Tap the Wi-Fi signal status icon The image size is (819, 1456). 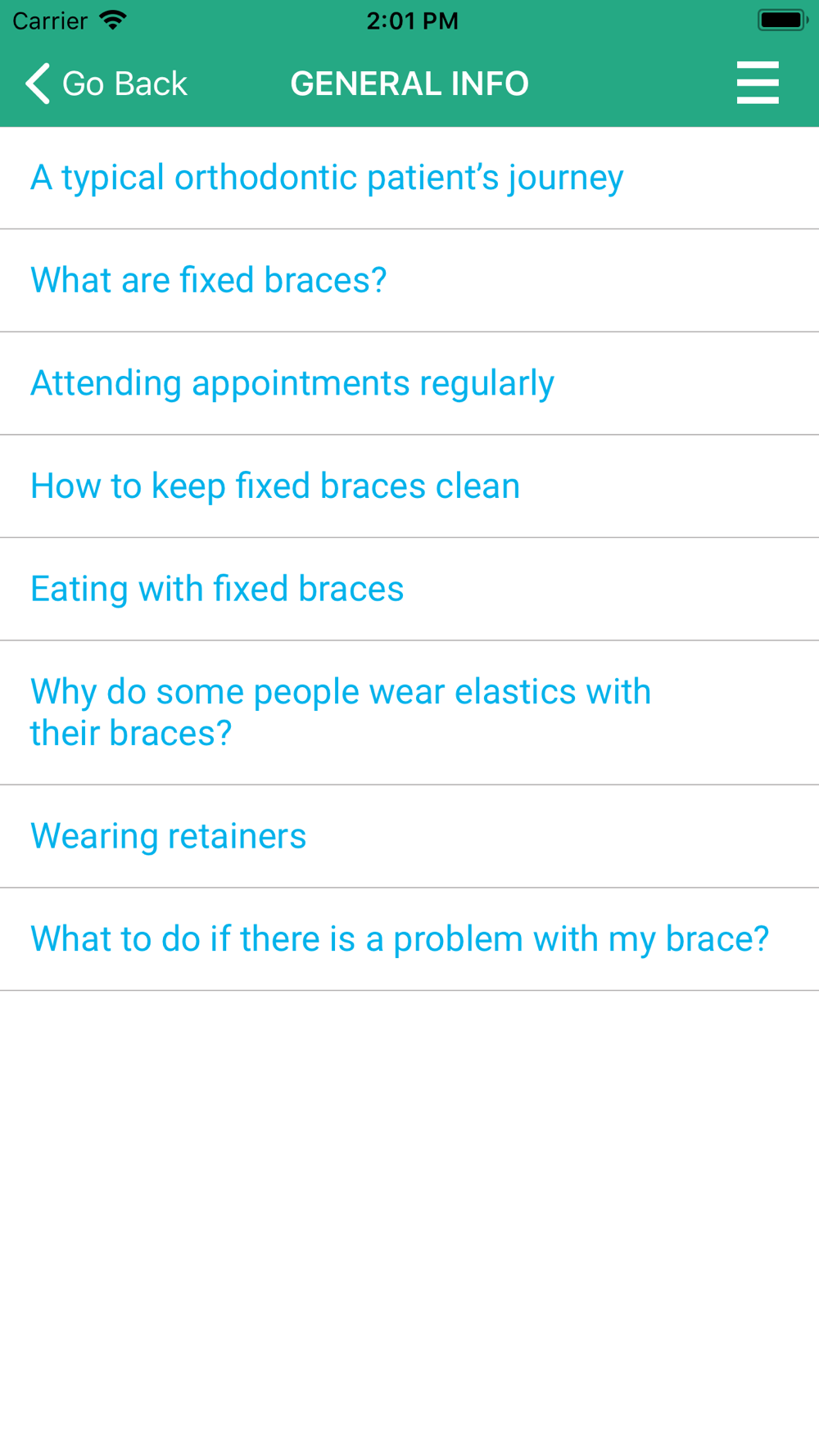point(112,20)
